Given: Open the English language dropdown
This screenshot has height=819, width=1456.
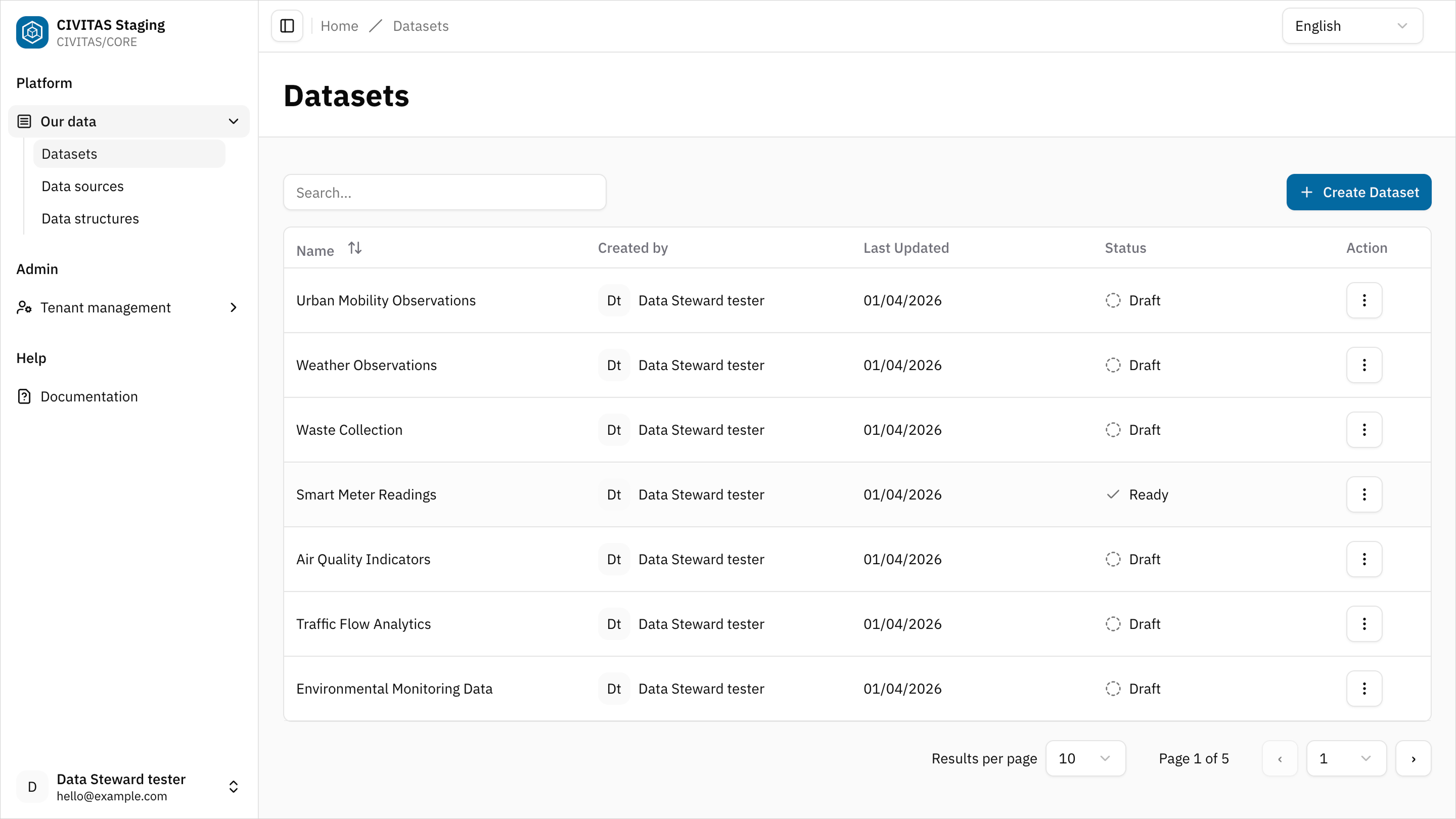Looking at the screenshot, I should (x=1352, y=25).
